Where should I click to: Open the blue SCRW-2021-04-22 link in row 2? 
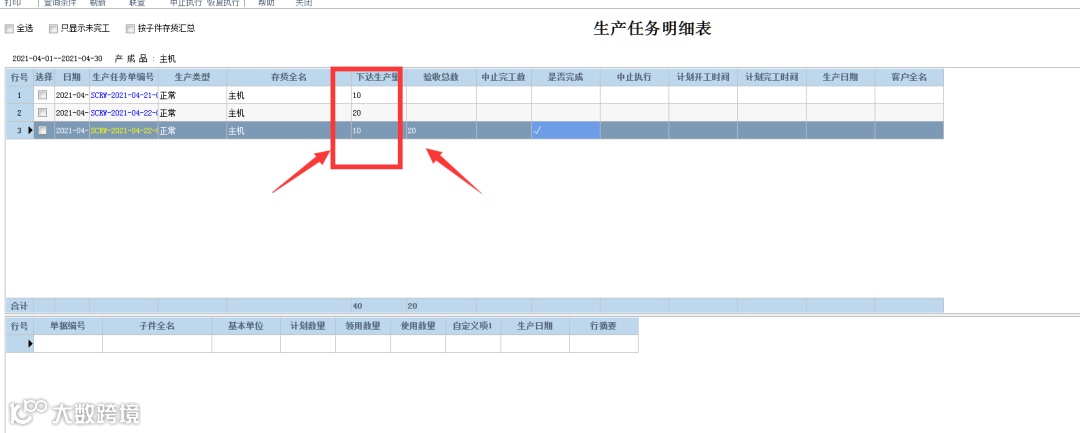[x=124, y=113]
